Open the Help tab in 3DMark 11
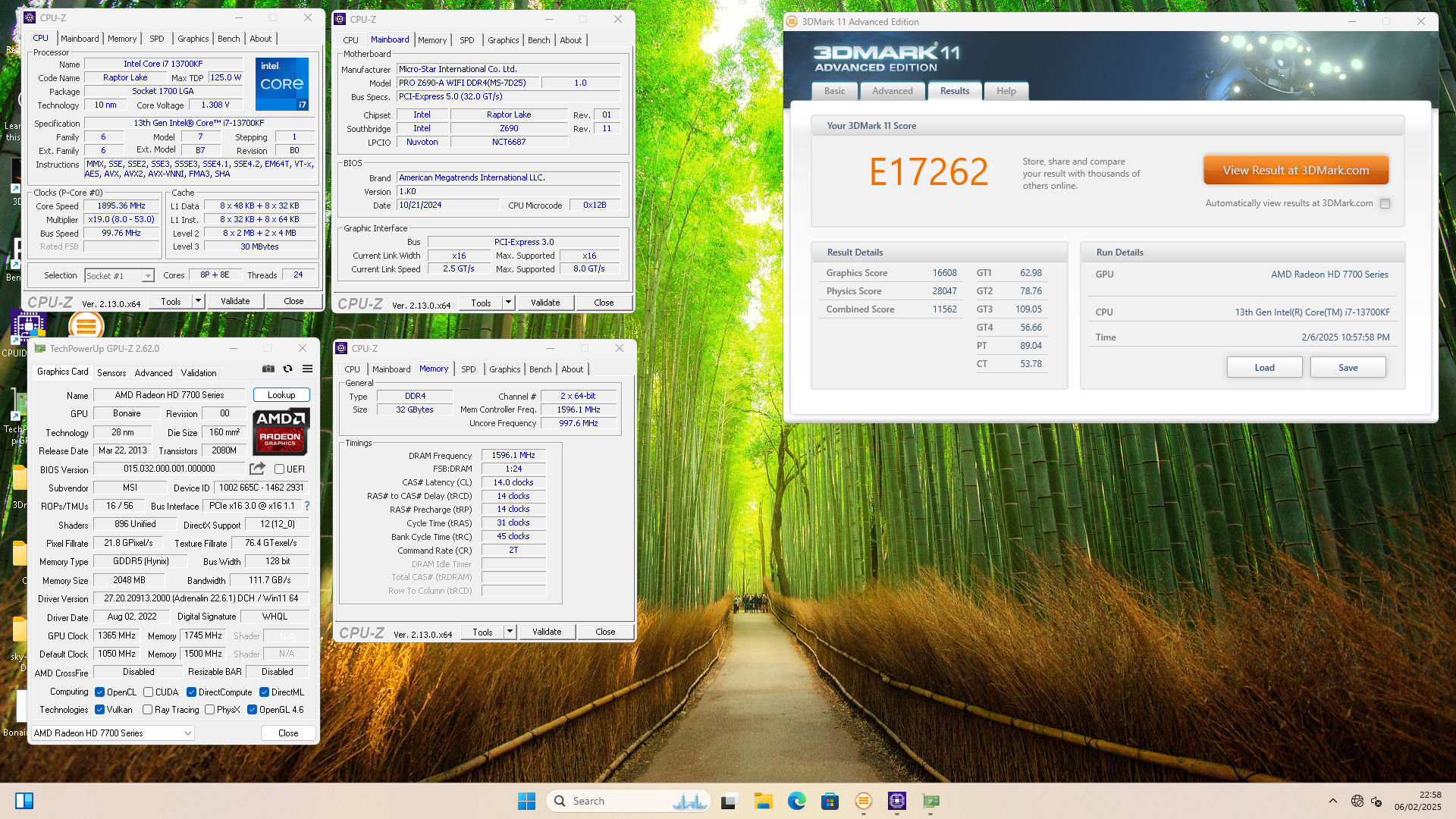 point(1006,91)
